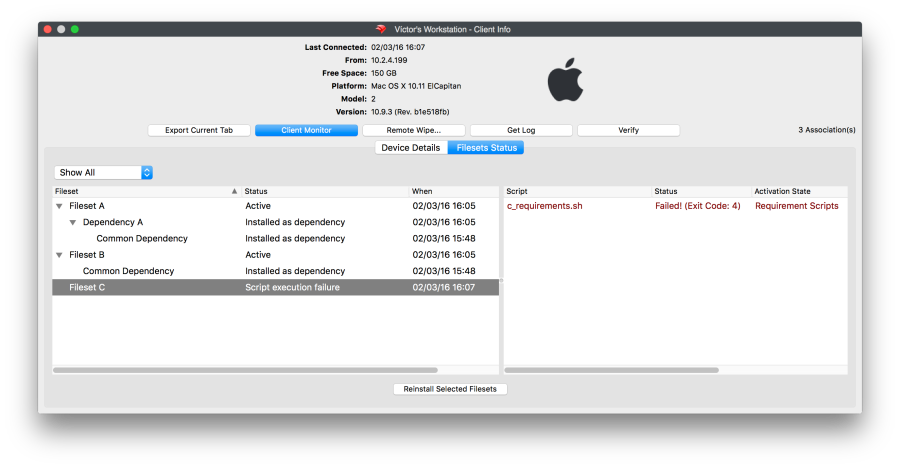Open the Show All filter dropdown
The image size is (900, 468).
point(103,172)
